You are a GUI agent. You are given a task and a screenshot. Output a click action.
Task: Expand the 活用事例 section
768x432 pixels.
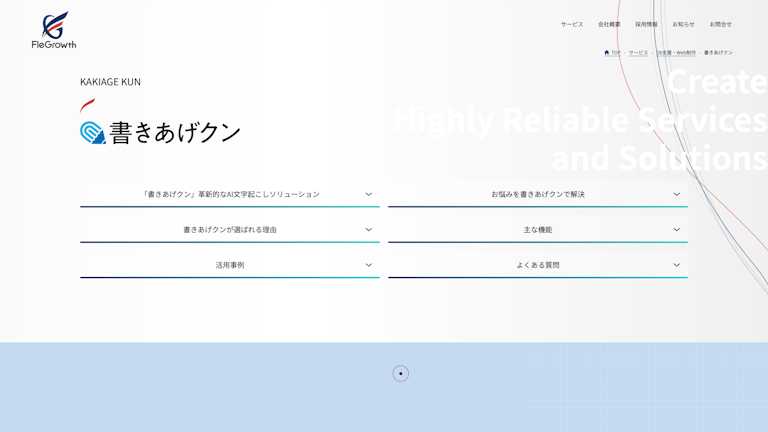230,265
